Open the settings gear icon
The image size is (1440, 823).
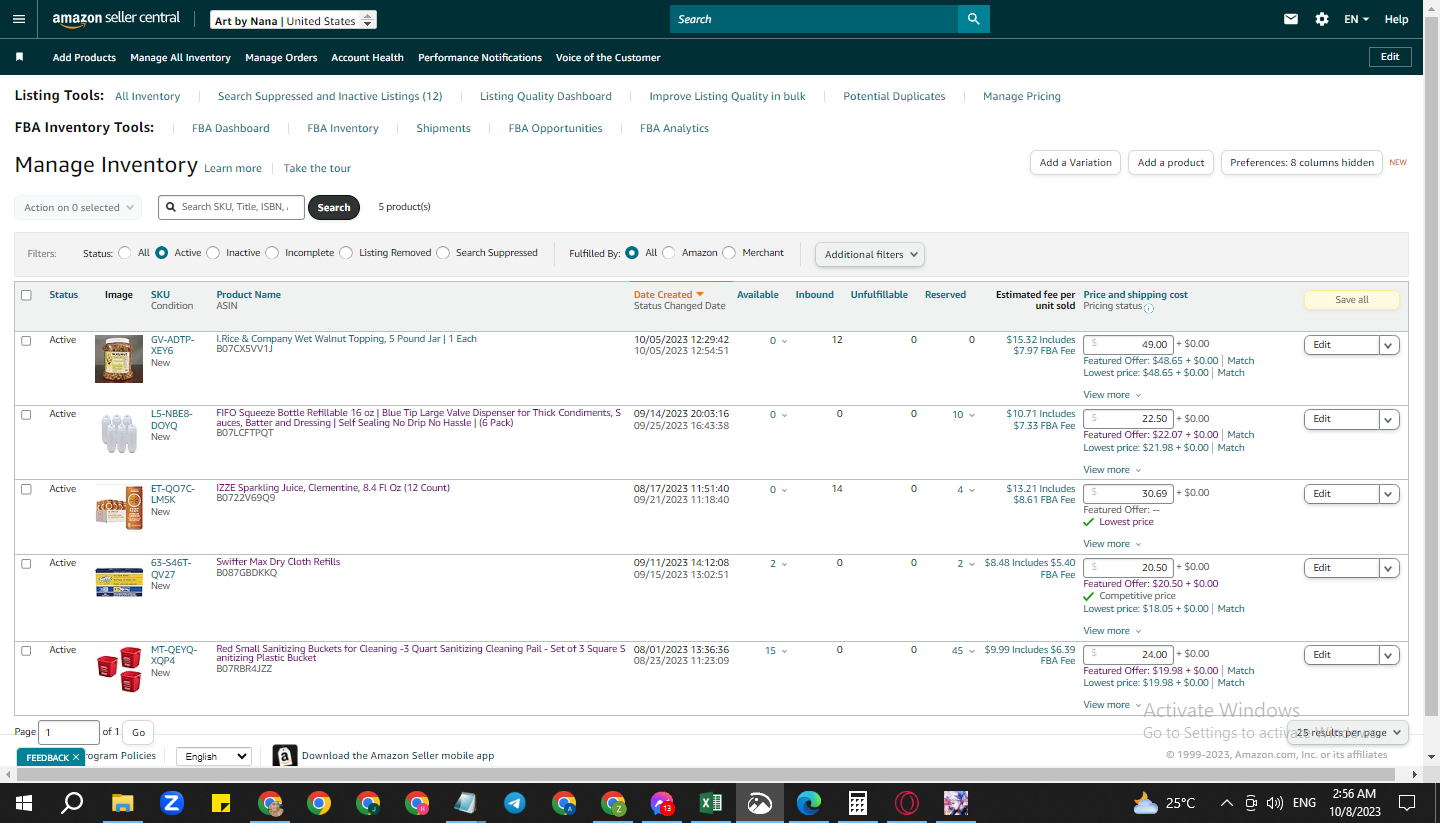tap(1322, 19)
